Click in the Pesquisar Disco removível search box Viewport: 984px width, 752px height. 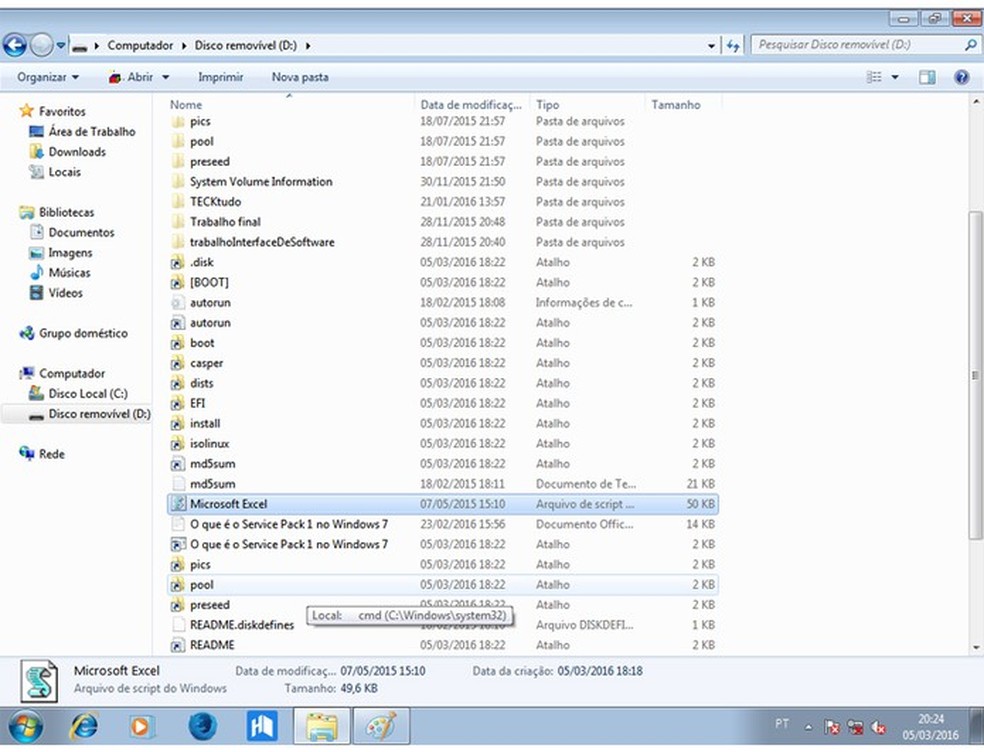[x=855, y=45]
